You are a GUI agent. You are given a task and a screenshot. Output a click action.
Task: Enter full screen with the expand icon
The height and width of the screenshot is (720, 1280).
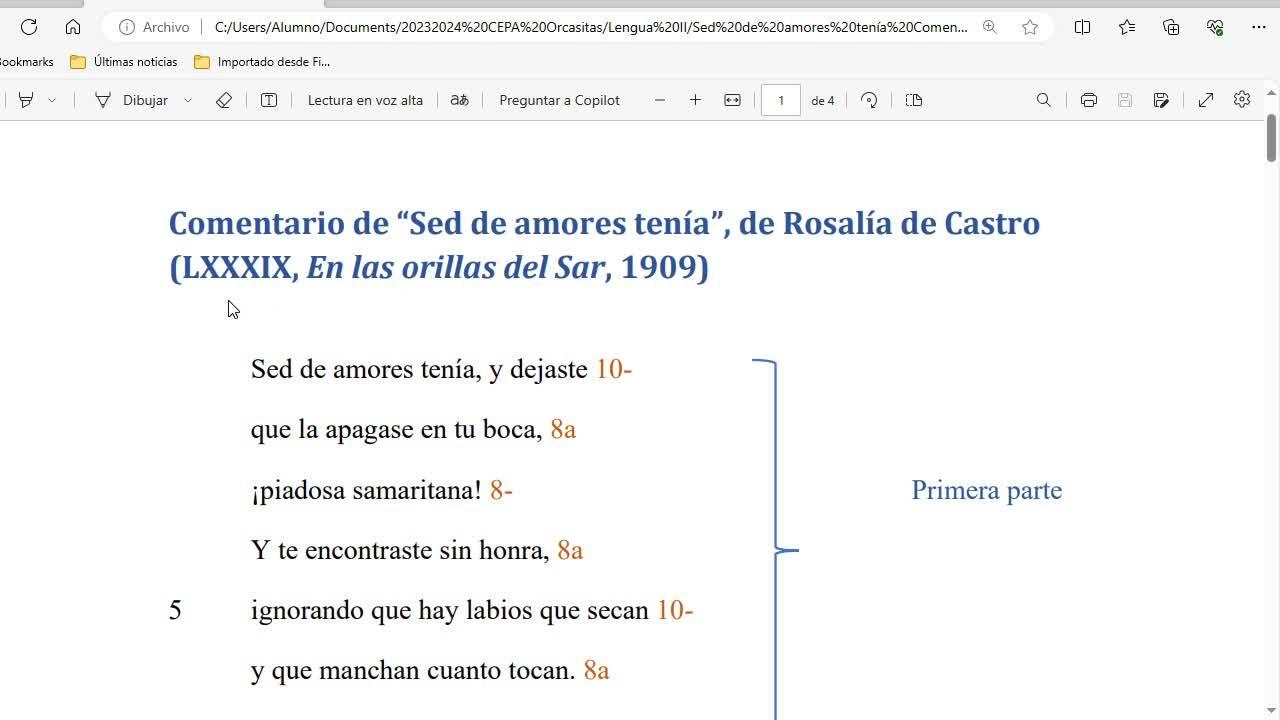pyautogui.click(x=1205, y=100)
